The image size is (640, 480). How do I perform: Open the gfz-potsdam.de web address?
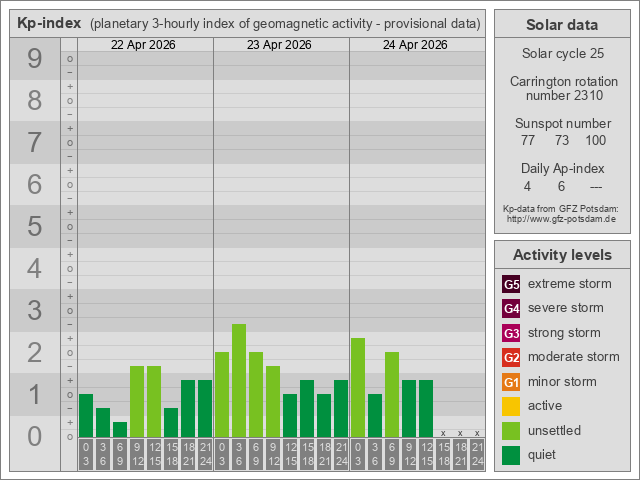561,218
